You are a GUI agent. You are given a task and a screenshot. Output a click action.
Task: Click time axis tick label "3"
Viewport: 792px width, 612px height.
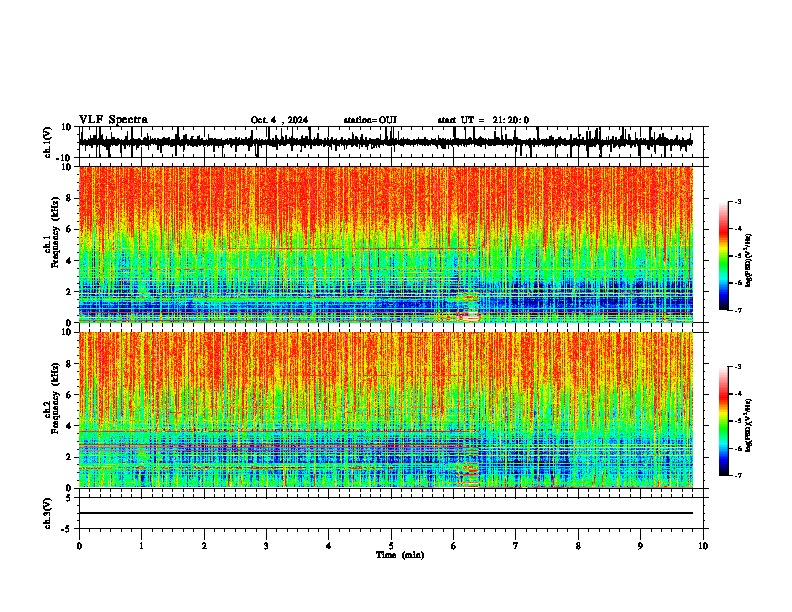point(266,546)
